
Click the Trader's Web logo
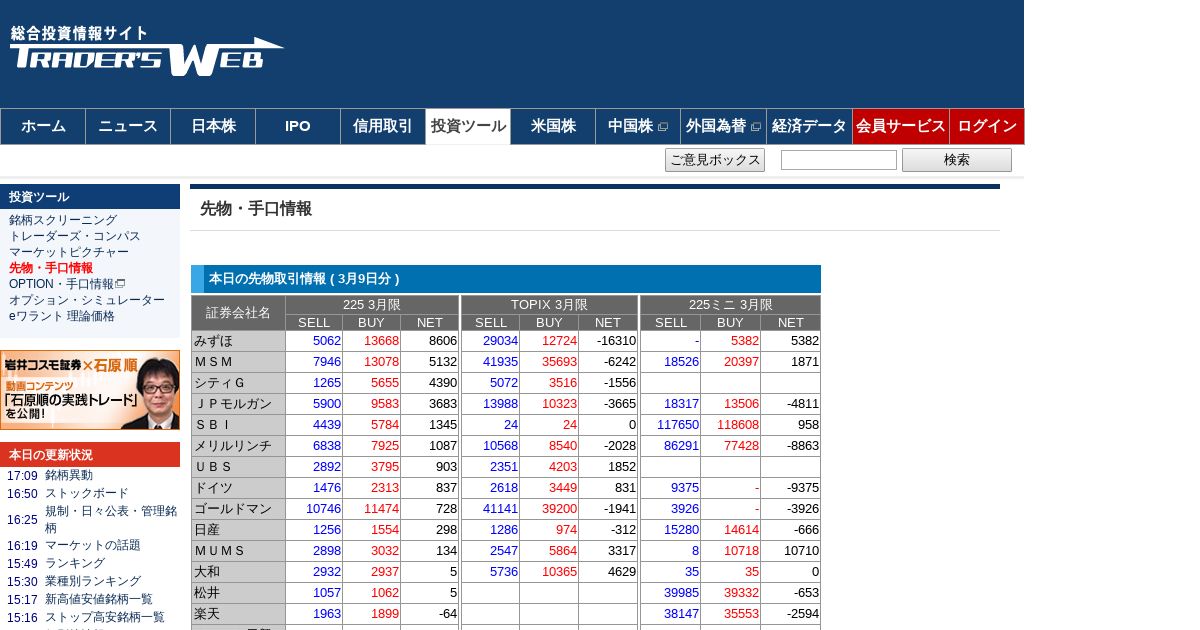click(x=147, y=50)
